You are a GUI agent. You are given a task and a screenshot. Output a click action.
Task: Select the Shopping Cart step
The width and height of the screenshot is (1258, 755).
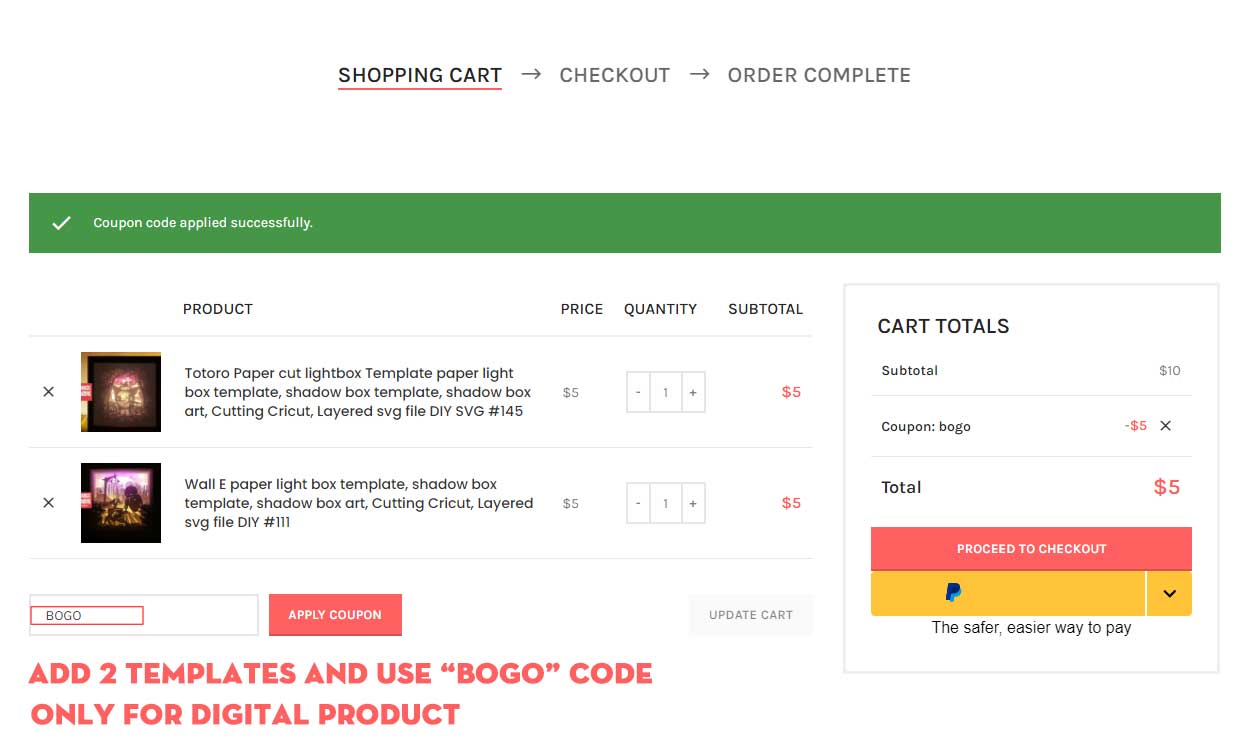(x=420, y=75)
